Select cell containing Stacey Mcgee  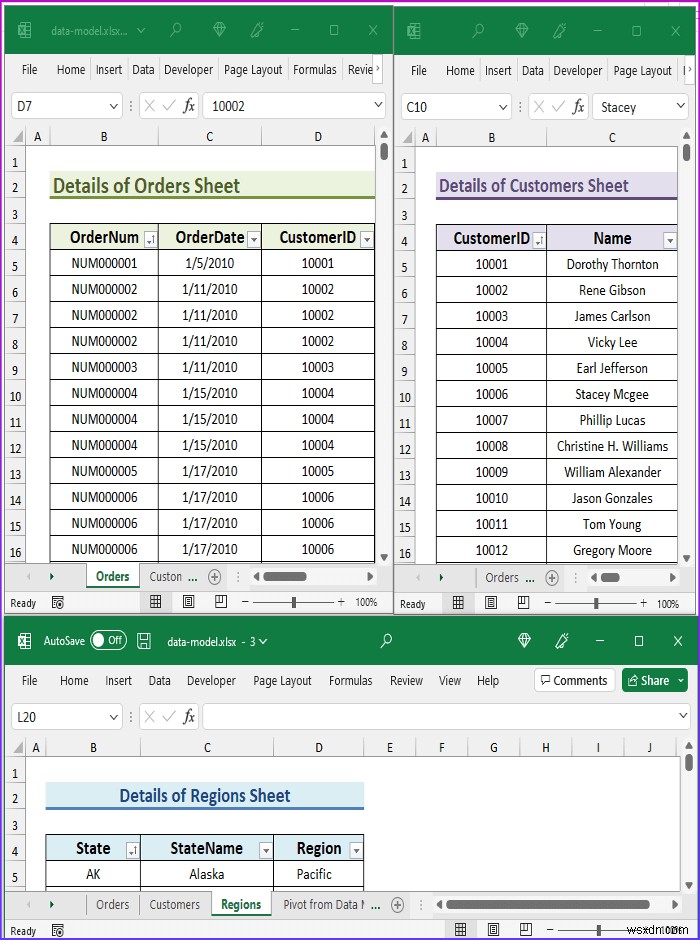[x=612, y=394]
